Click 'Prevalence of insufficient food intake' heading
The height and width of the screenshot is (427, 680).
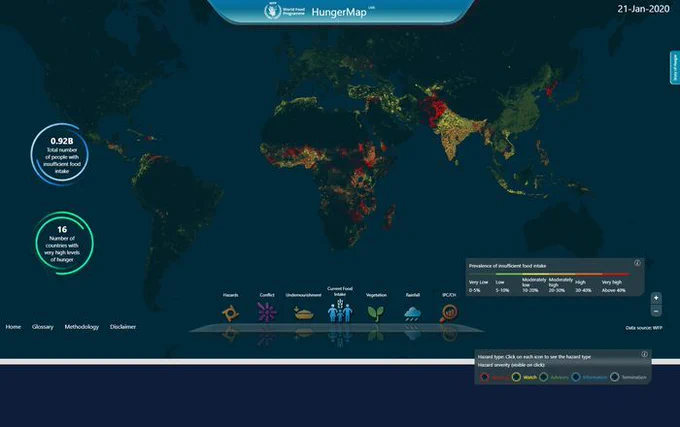coord(507,266)
